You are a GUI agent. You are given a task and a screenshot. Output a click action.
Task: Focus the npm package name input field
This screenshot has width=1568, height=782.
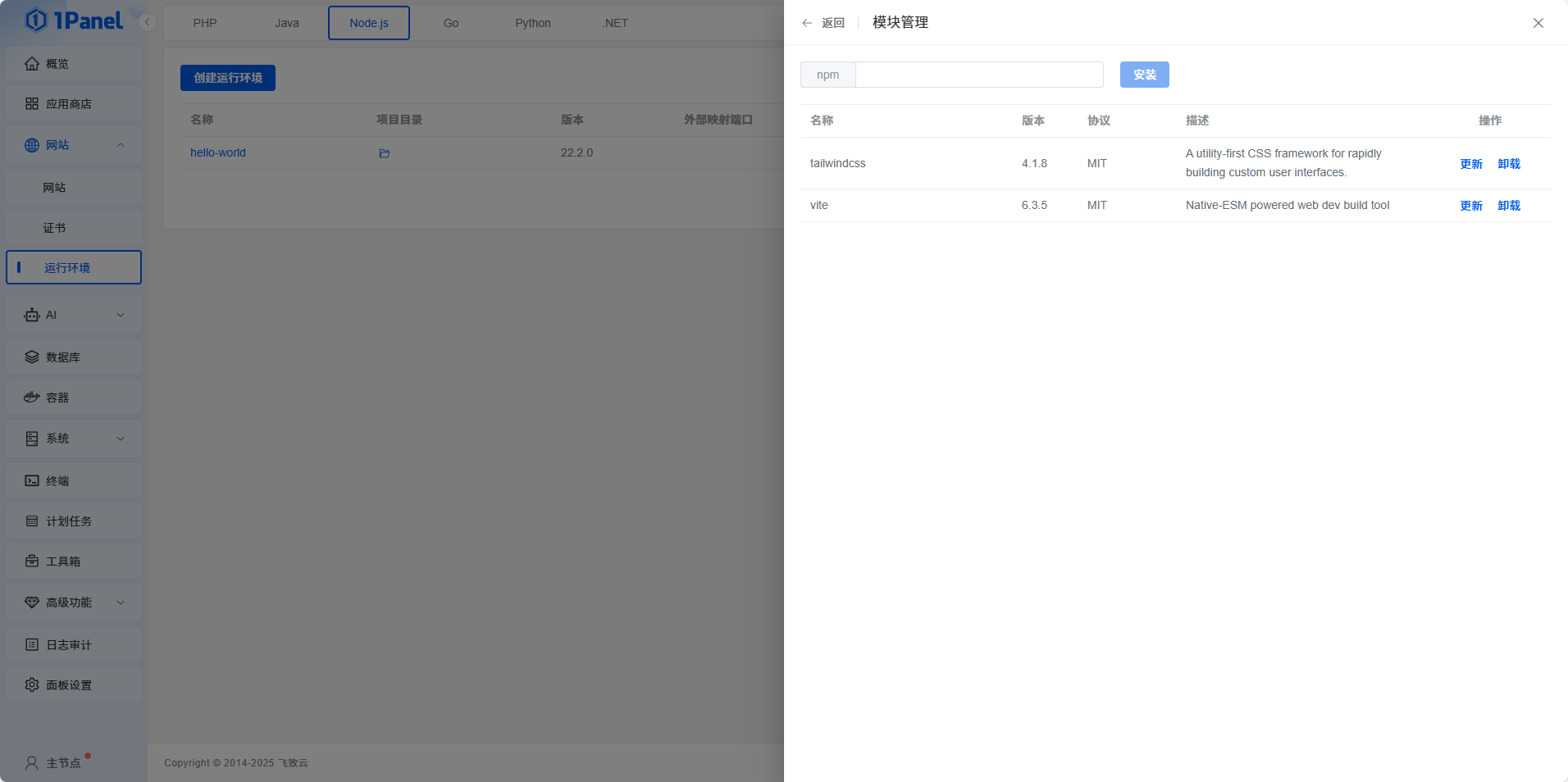(978, 75)
